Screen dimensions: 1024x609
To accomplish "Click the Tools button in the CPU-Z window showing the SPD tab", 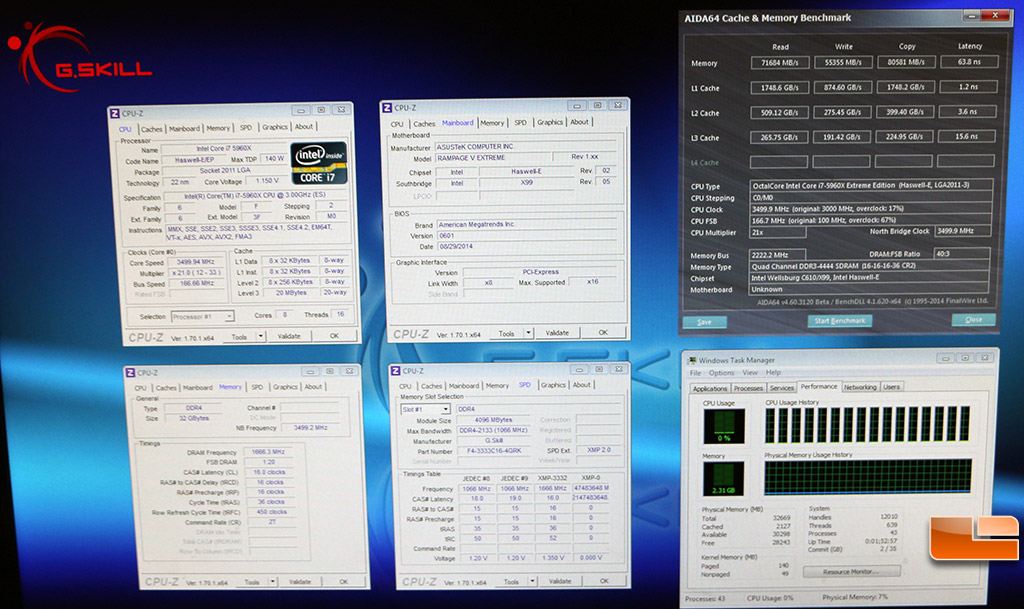I will (511, 582).
